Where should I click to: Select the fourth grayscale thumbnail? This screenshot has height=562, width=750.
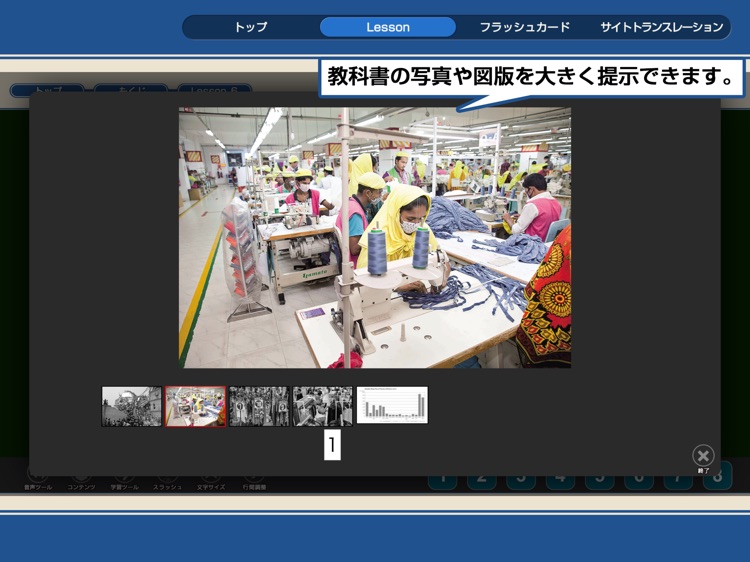click(x=322, y=406)
